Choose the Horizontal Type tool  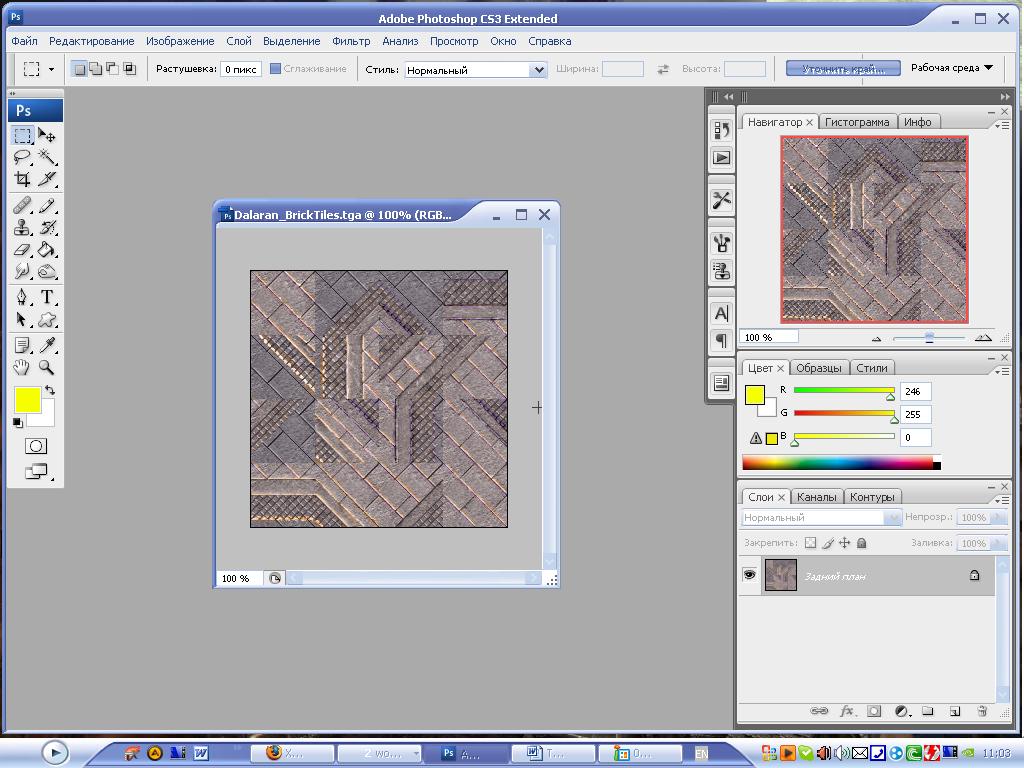coord(47,298)
